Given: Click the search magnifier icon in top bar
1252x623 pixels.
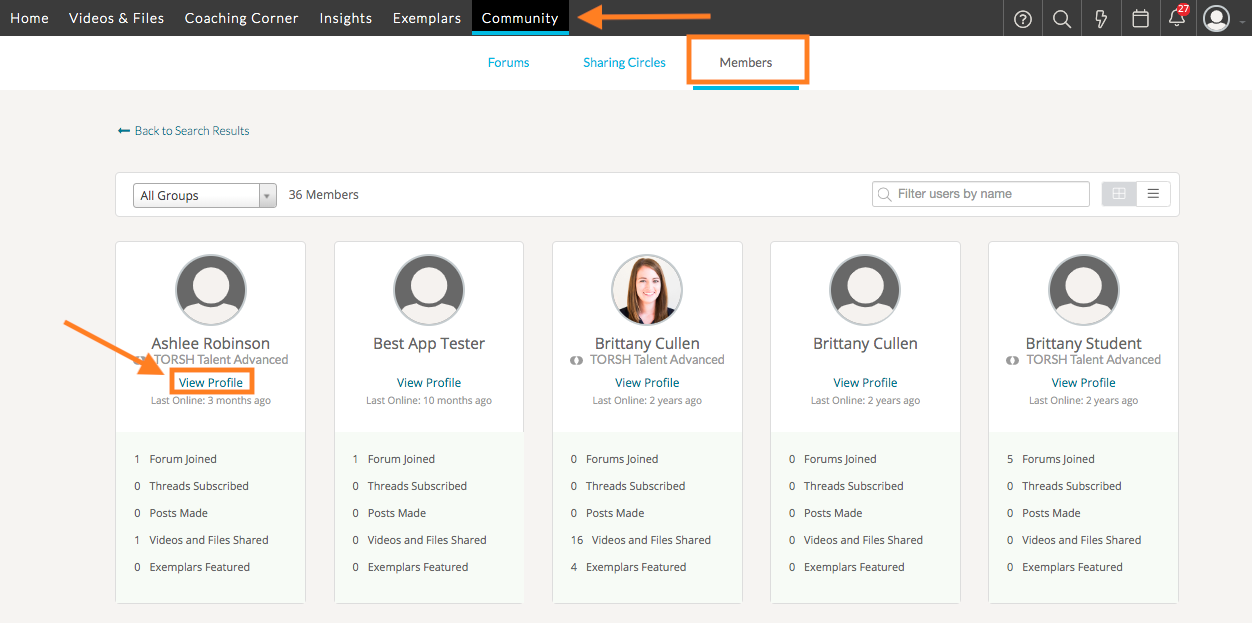Looking at the screenshot, I should (x=1061, y=19).
